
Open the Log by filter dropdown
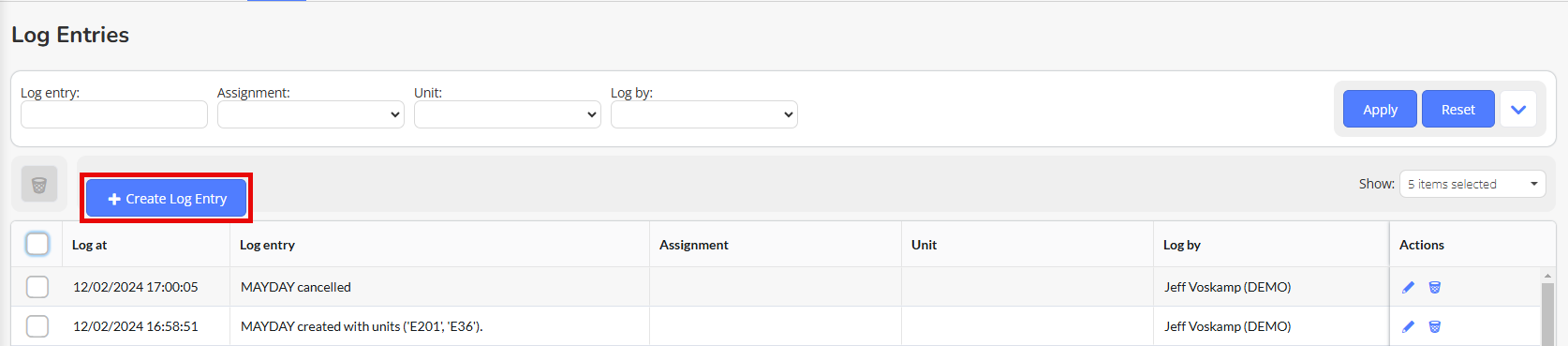(704, 114)
